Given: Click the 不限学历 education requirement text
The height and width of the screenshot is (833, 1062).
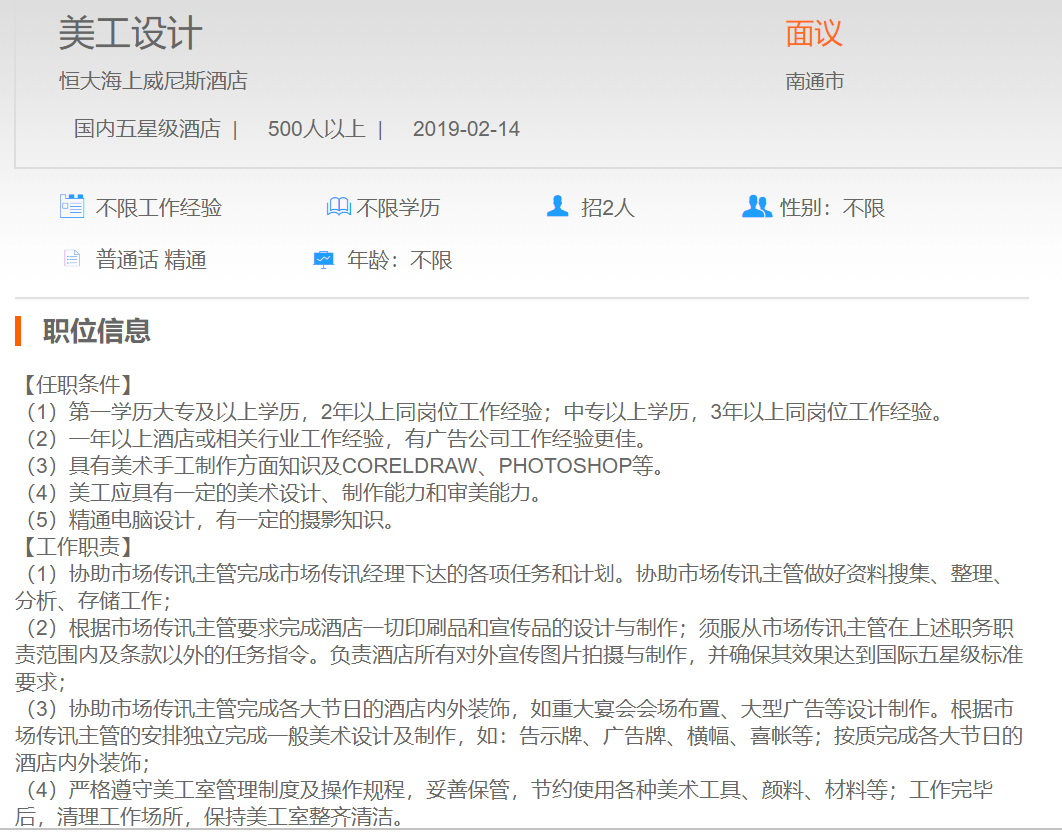Looking at the screenshot, I should [x=398, y=208].
